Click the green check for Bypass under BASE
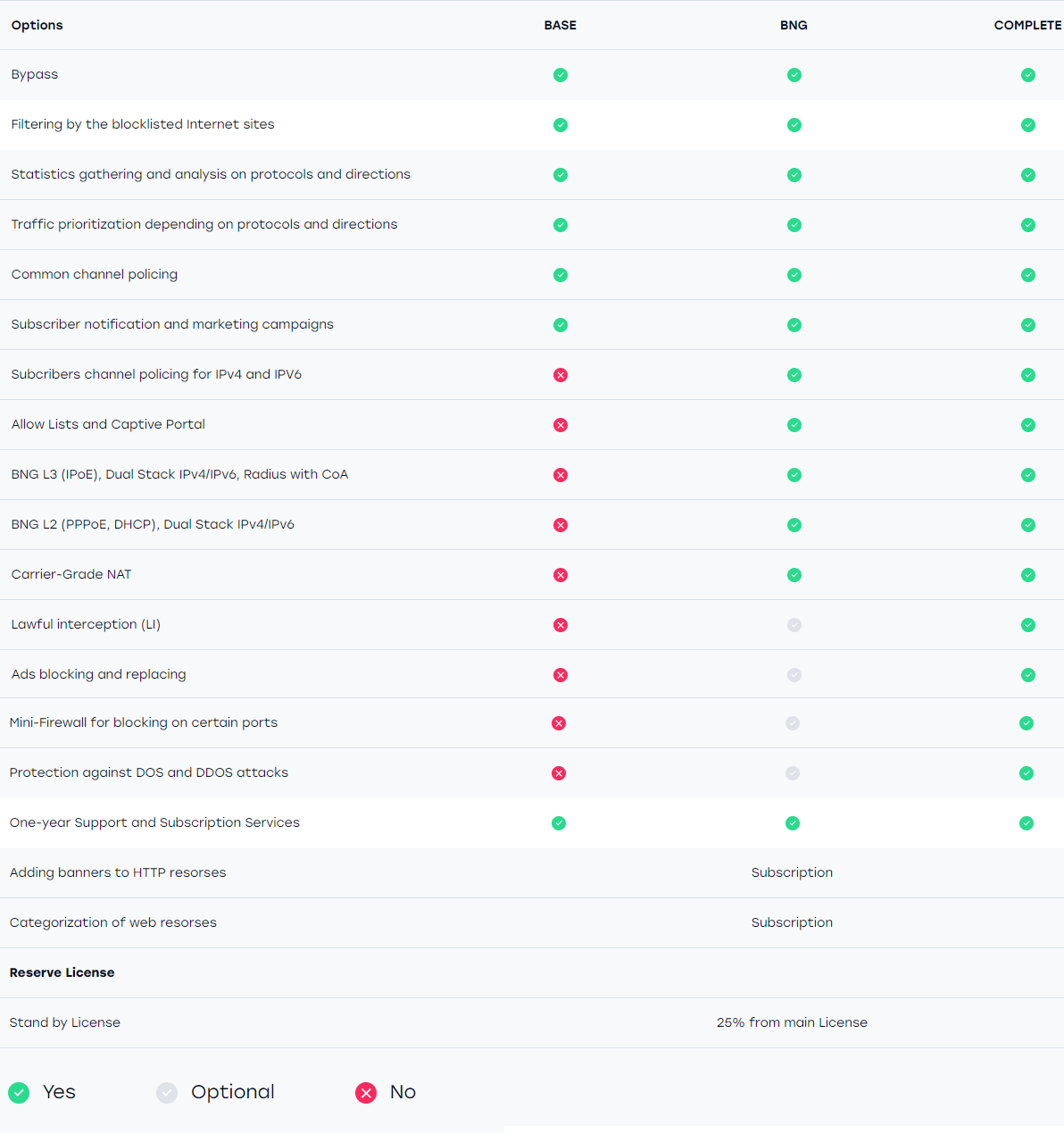Viewport: 1064px width, 1134px height. pyautogui.click(x=561, y=75)
